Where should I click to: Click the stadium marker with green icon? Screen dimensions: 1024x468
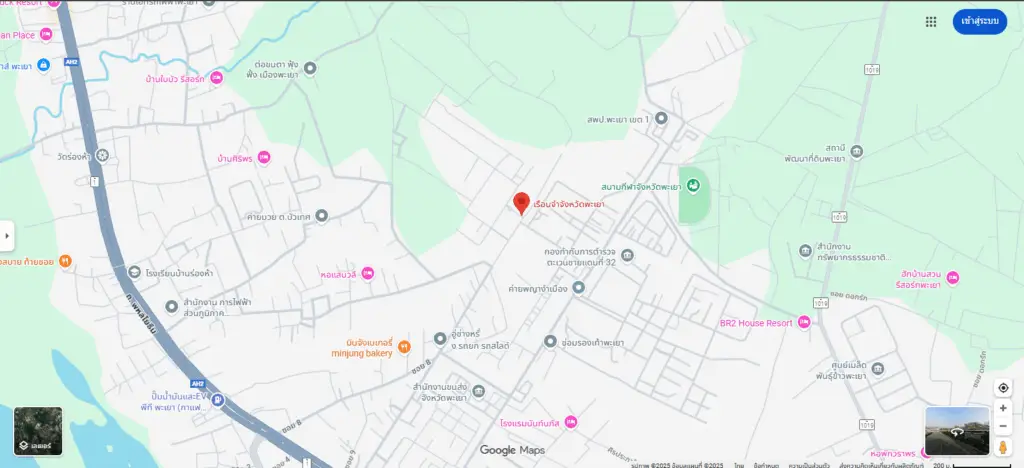click(693, 187)
